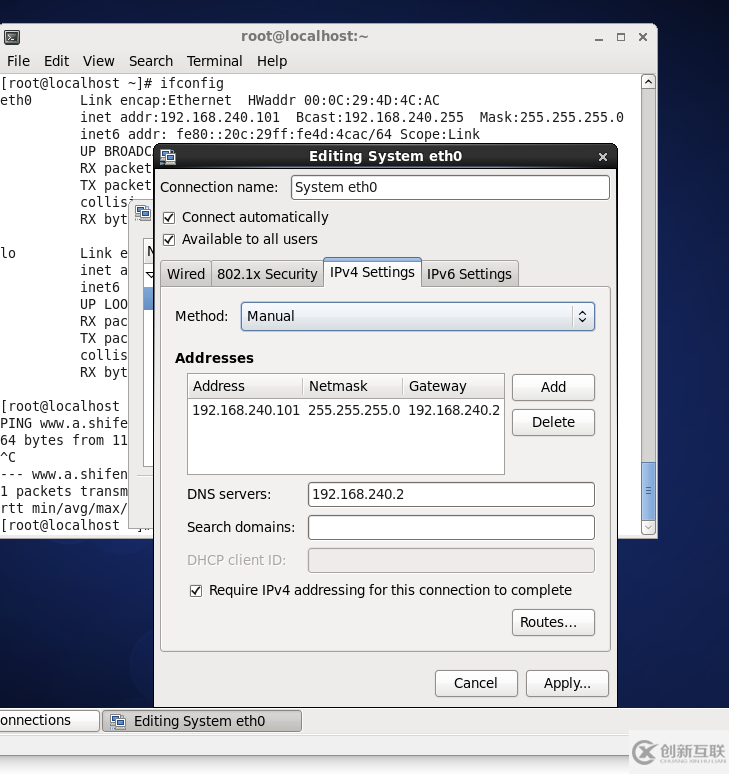Open the Terminal menu

(x=214, y=61)
